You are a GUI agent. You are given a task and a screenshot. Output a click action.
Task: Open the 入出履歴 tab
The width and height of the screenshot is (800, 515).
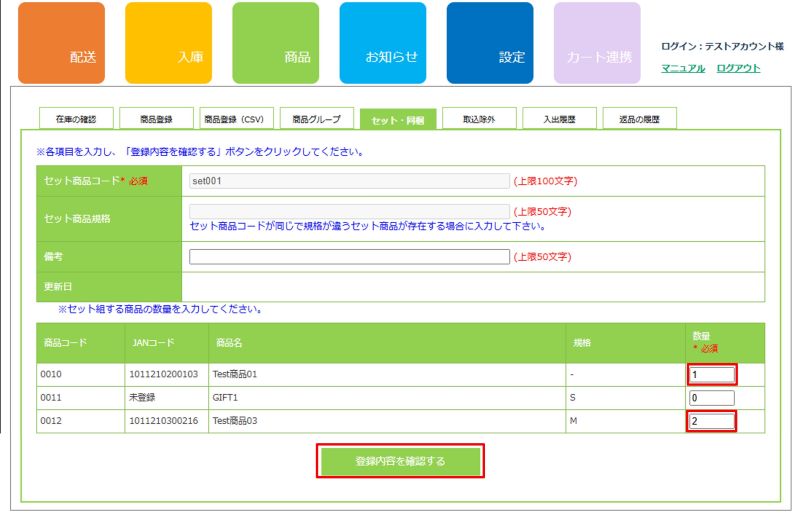pos(559,119)
